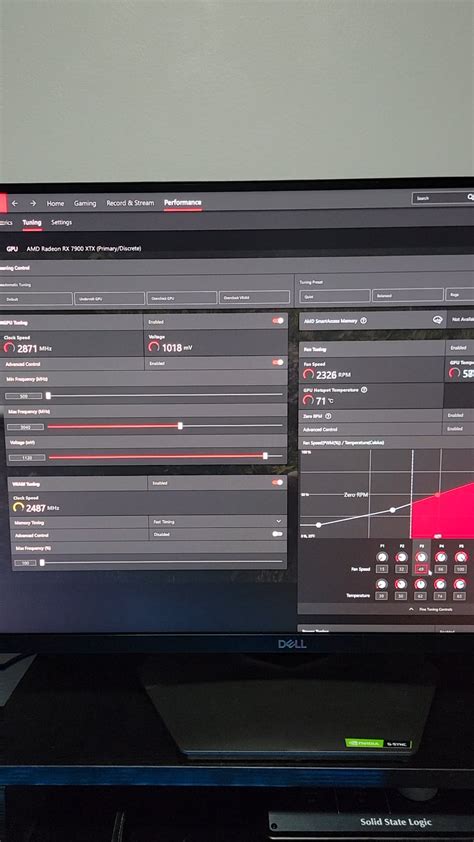Disable GPU Advanced Control toggle
The image size is (474, 842).
pyautogui.click(x=278, y=362)
